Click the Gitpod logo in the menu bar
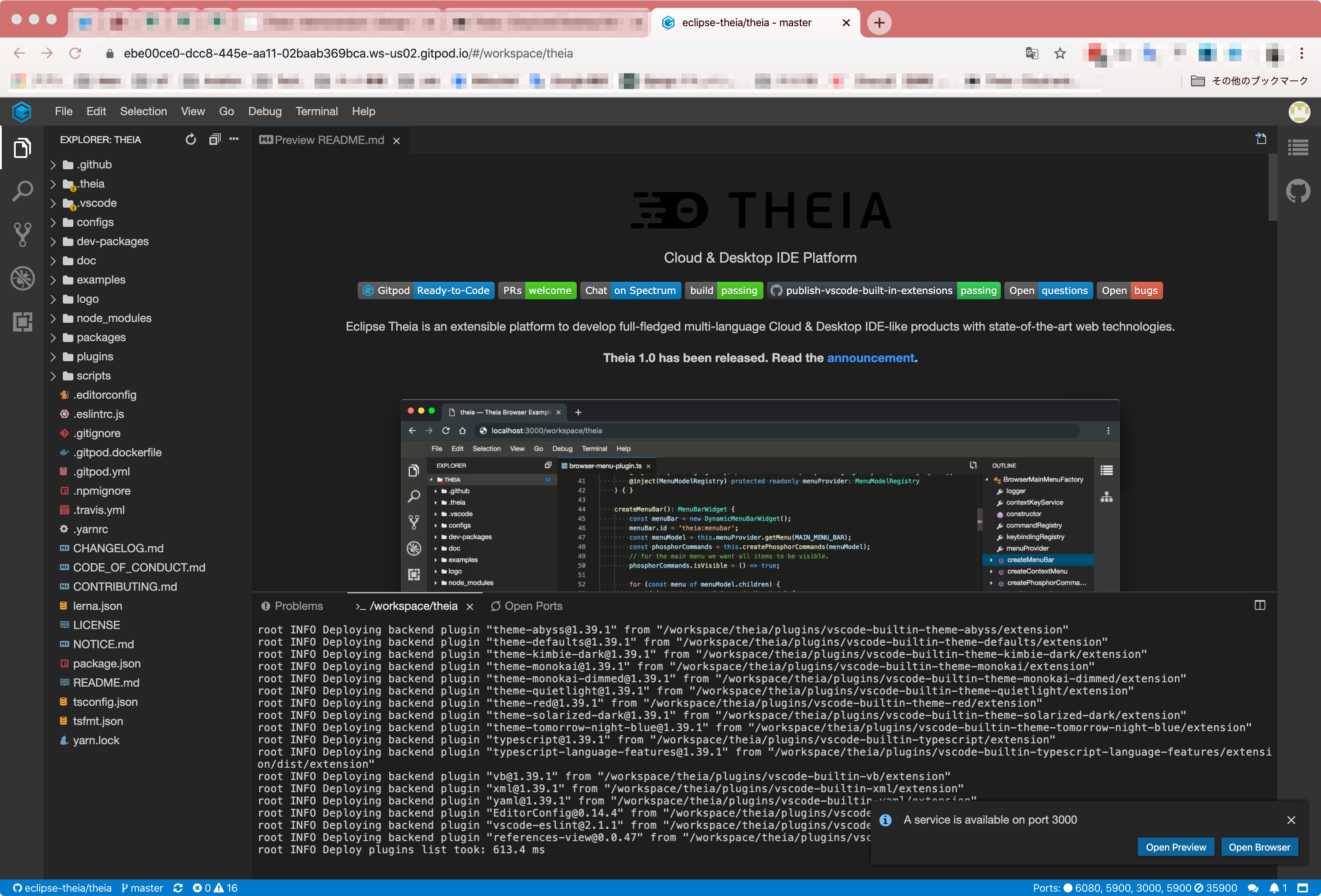 [x=22, y=111]
